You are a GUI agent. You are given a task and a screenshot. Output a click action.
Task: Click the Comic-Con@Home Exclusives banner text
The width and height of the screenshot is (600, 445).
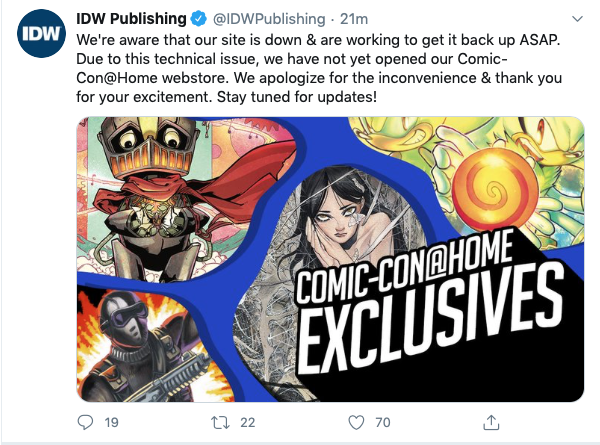click(430, 304)
